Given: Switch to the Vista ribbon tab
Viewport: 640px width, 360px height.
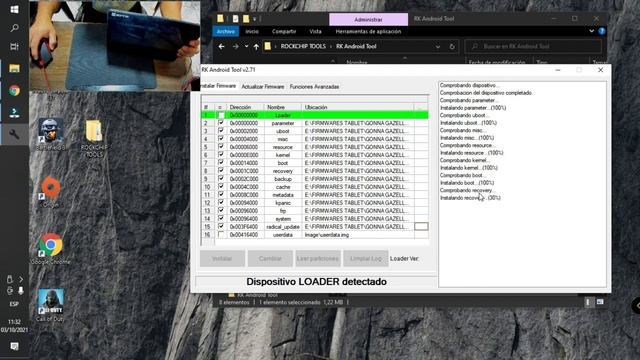Looking at the screenshot, I should click(315, 31).
